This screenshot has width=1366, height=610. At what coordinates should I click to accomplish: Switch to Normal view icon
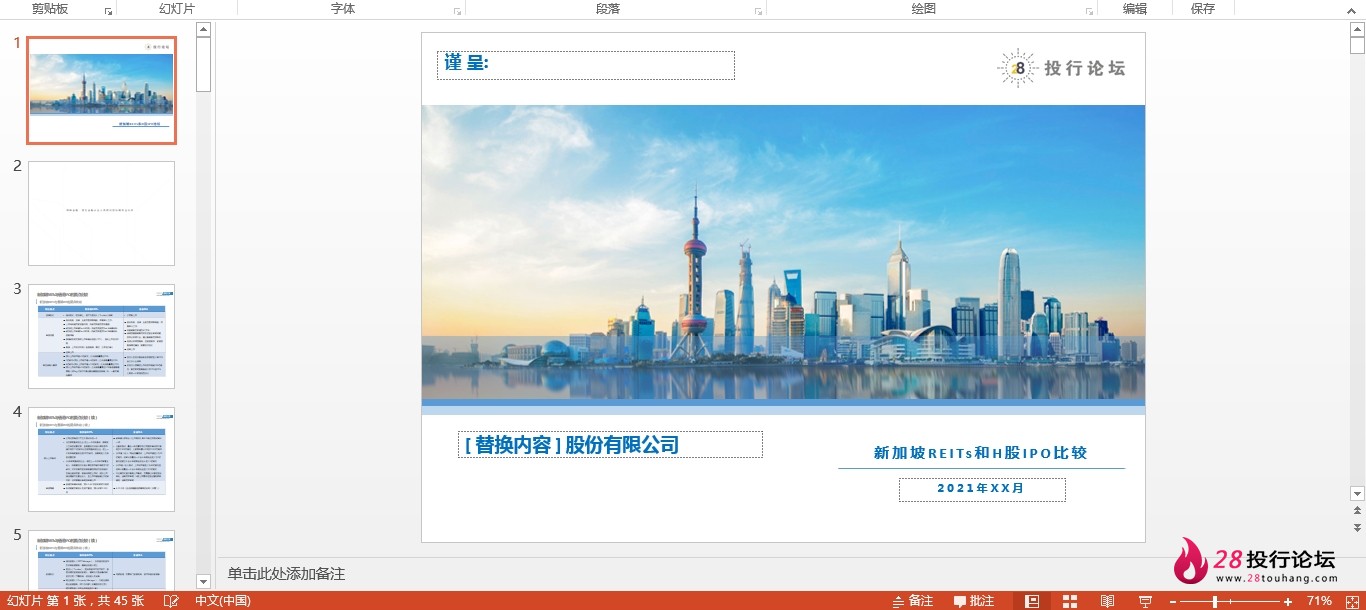(1033, 601)
